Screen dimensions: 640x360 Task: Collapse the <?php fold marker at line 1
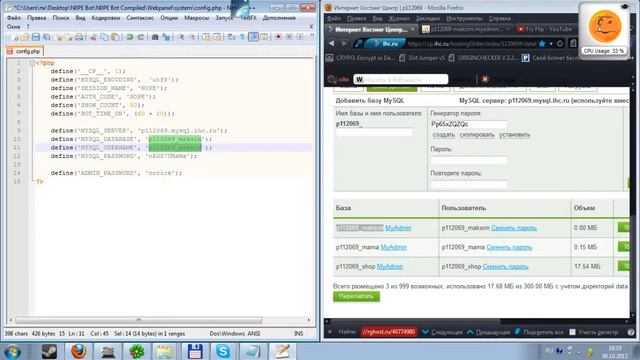(32, 63)
